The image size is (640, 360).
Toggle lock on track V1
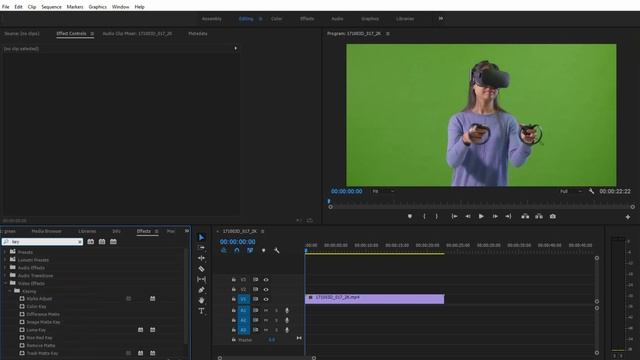tap(233, 299)
